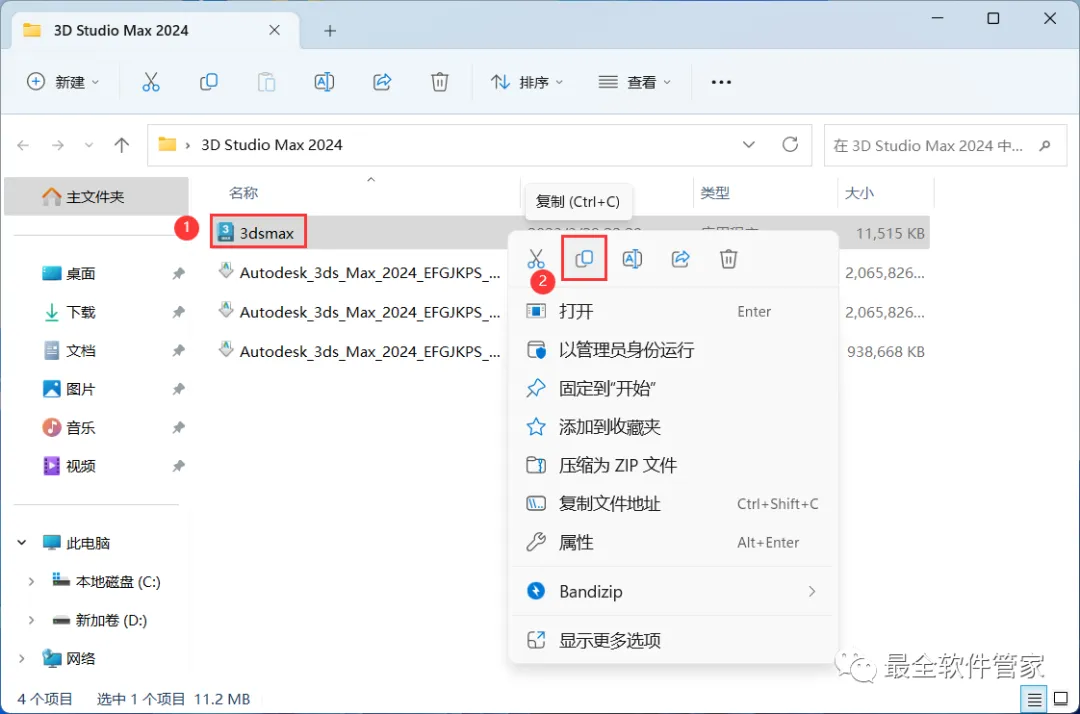Unpin 桌面 using its pin icon
The image size is (1080, 714).
[x=178, y=273]
